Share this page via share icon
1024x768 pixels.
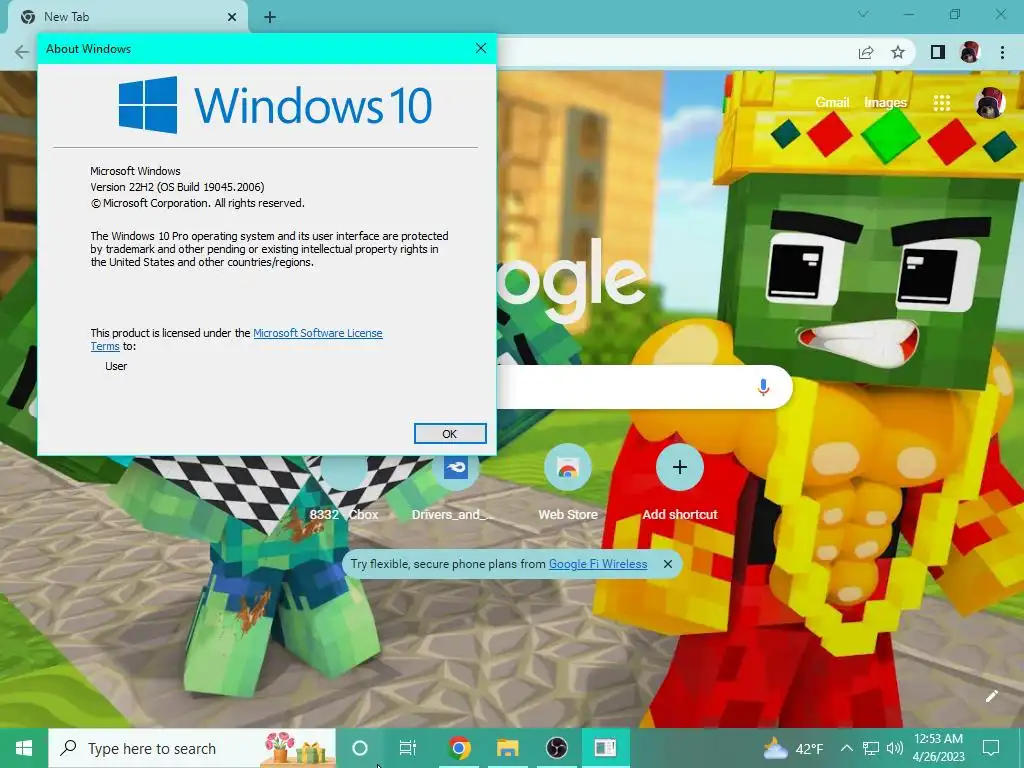click(866, 52)
